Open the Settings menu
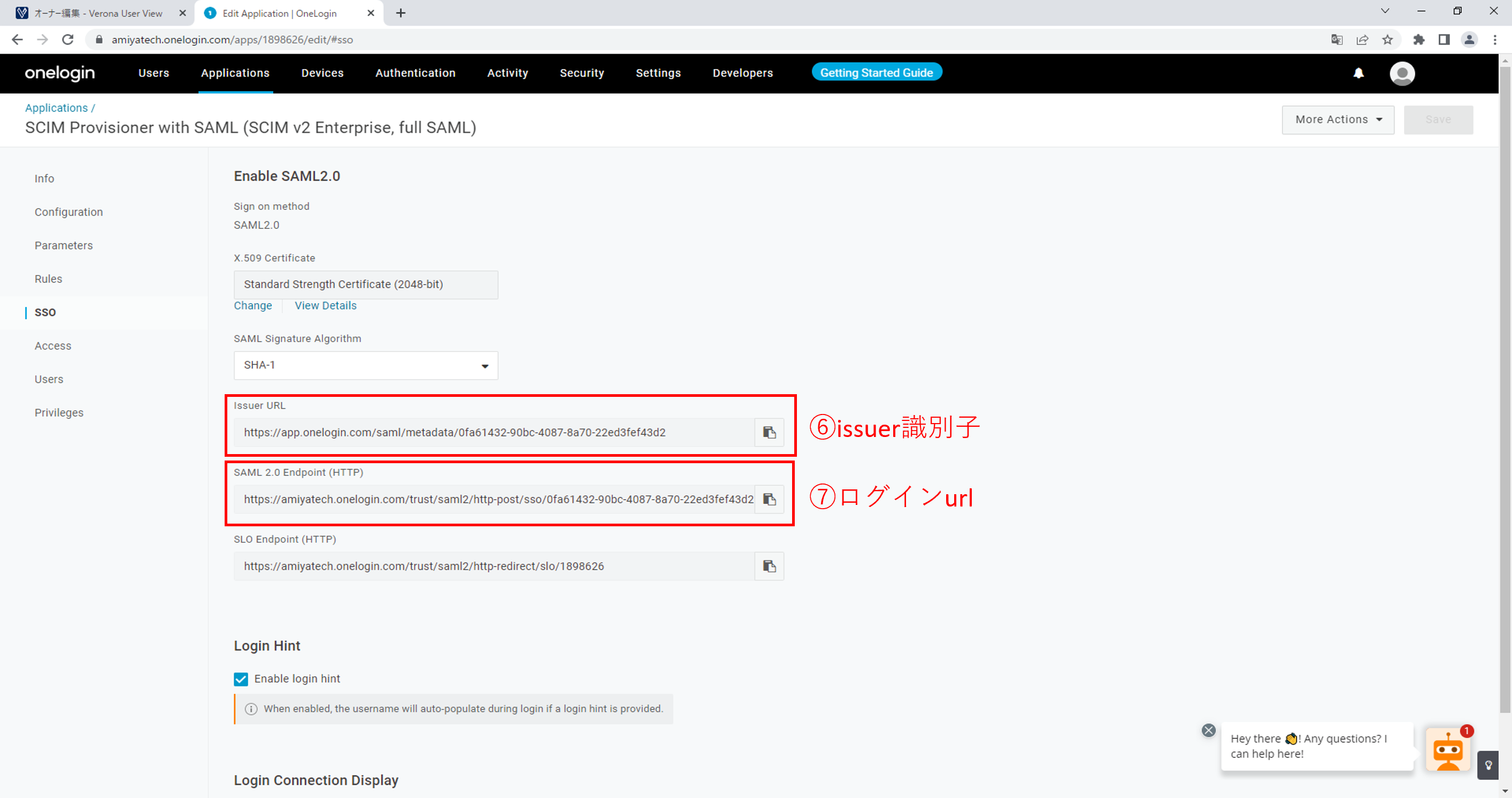Screen dimensions: 1512x798 point(658,73)
